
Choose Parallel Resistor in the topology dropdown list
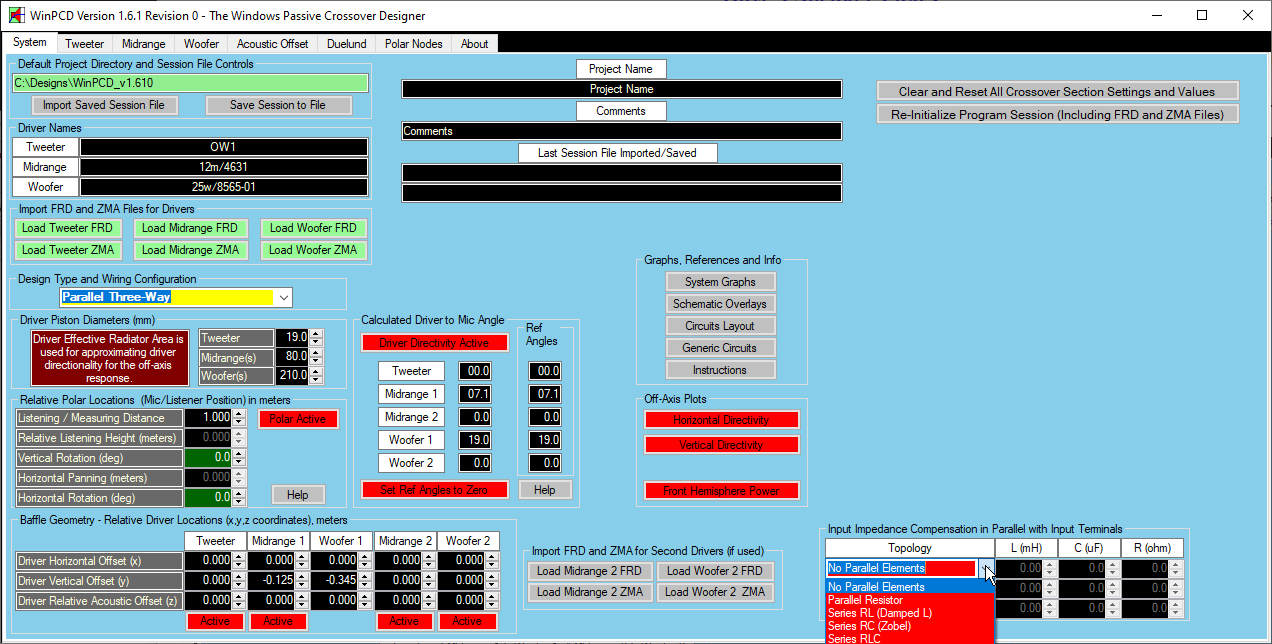[x=866, y=600]
